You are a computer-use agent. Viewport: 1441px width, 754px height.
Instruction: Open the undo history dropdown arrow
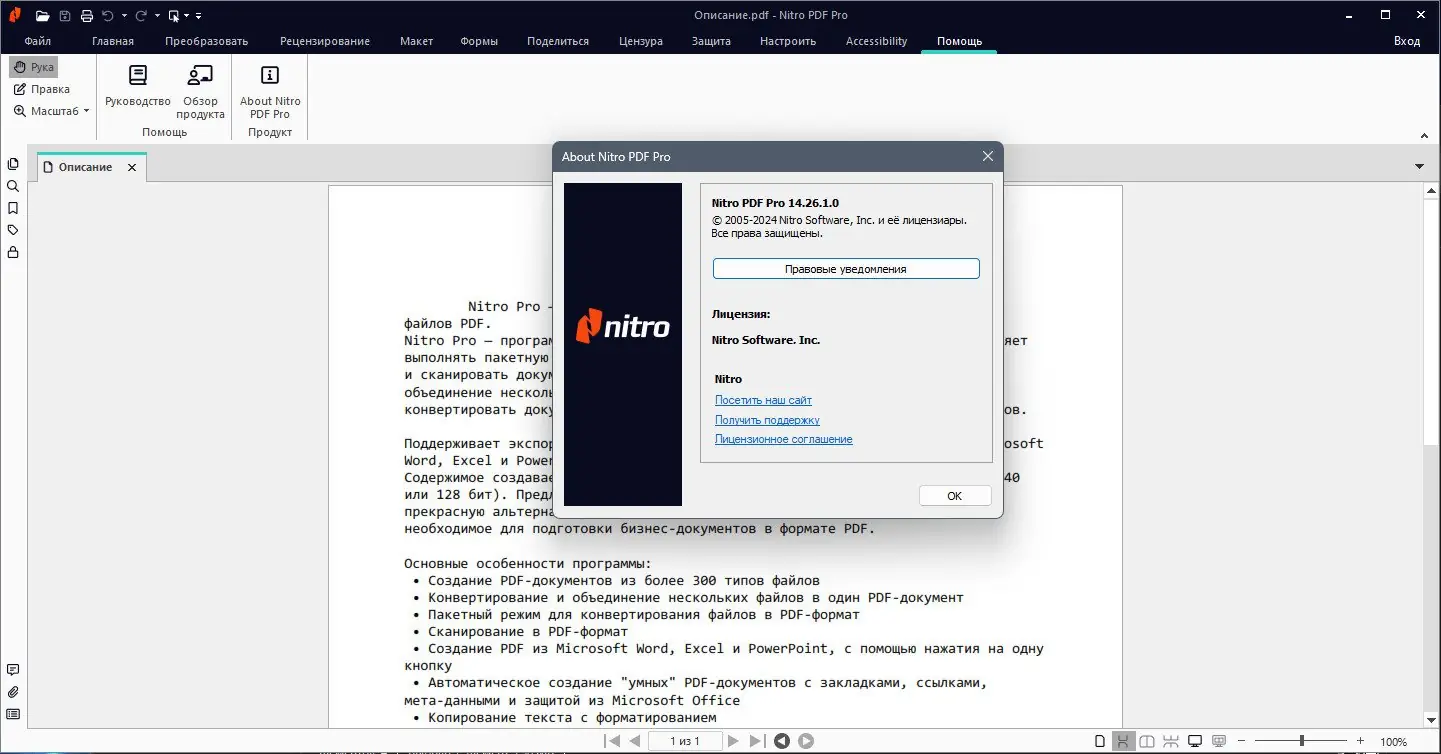(x=124, y=16)
